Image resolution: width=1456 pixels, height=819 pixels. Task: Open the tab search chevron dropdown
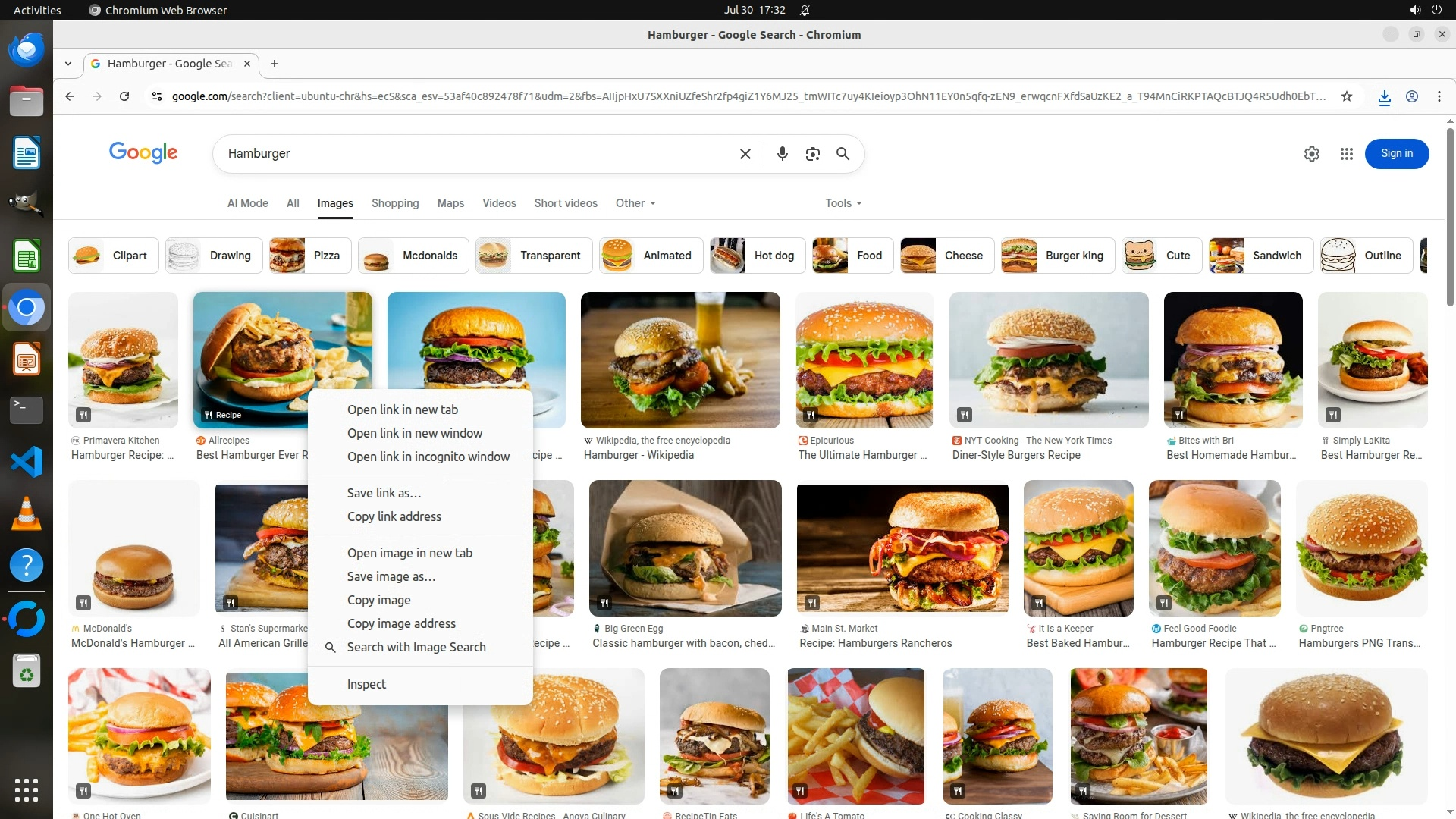68,64
